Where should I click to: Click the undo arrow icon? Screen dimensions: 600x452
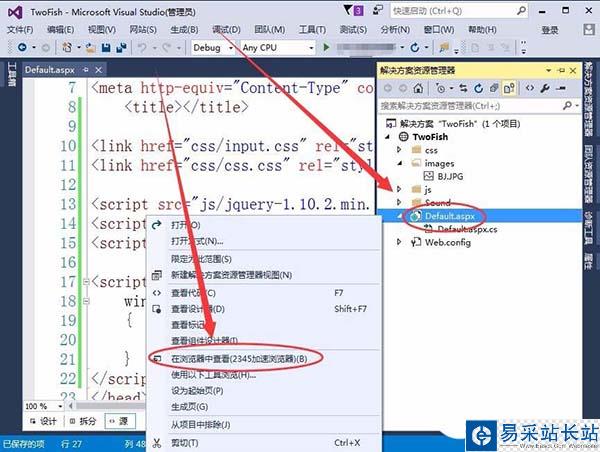[142, 47]
